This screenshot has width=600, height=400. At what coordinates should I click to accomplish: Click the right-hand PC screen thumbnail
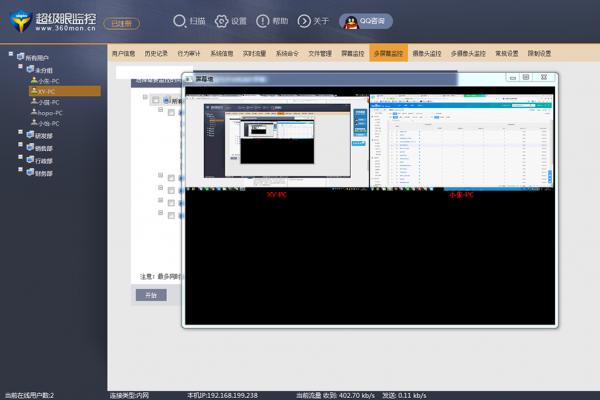pyautogui.click(x=459, y=139)
